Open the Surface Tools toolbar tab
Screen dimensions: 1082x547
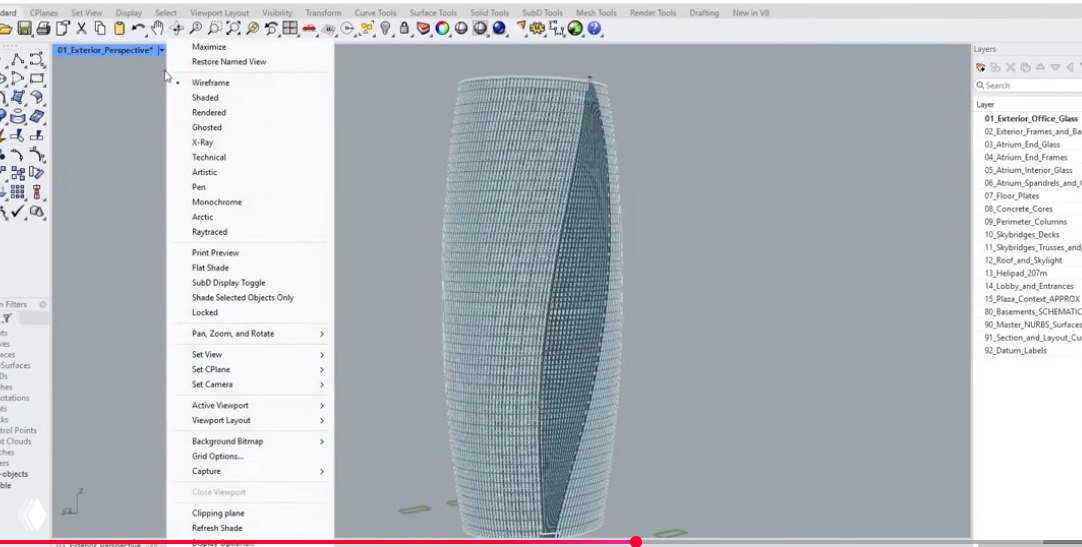coord(433,13)
